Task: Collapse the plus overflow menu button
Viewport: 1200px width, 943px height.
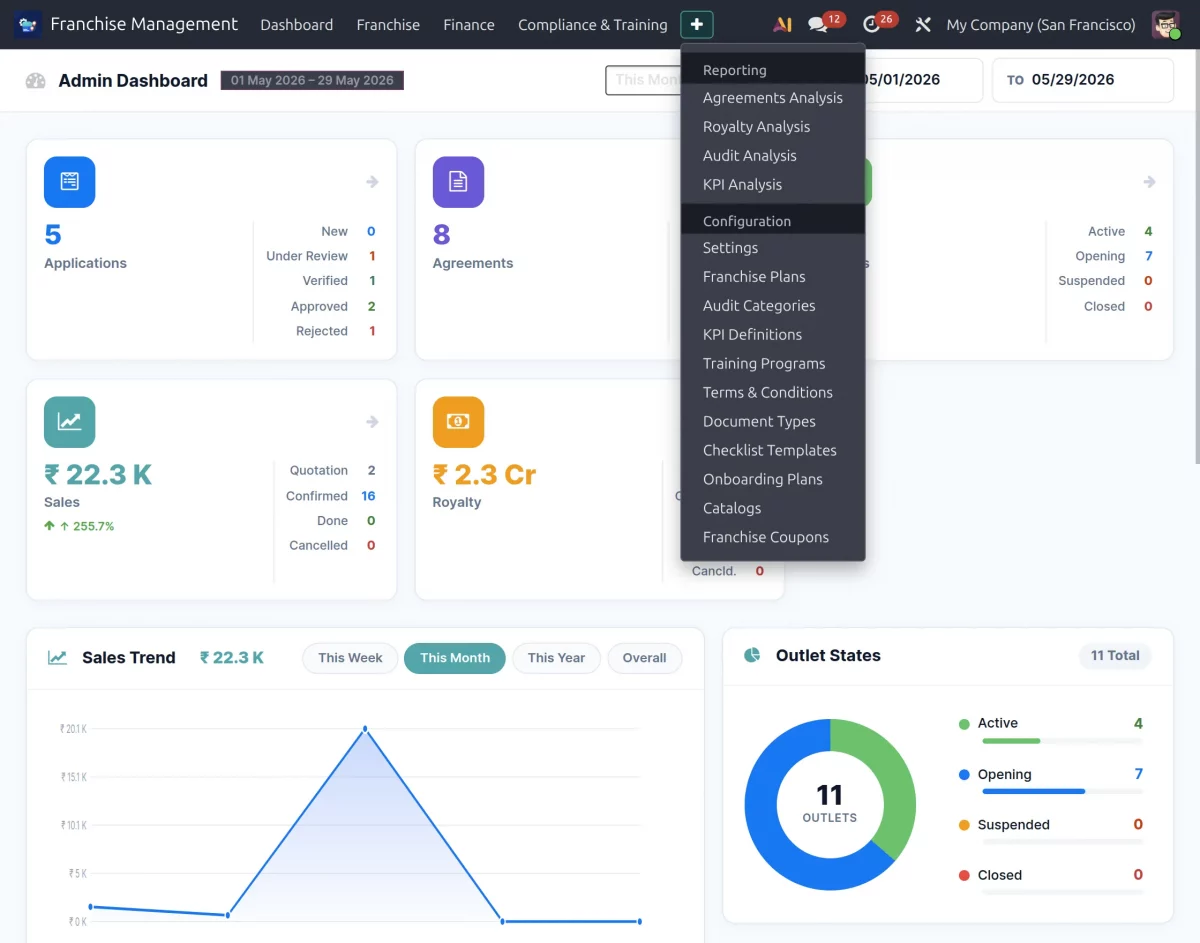Action: (697, 24)
